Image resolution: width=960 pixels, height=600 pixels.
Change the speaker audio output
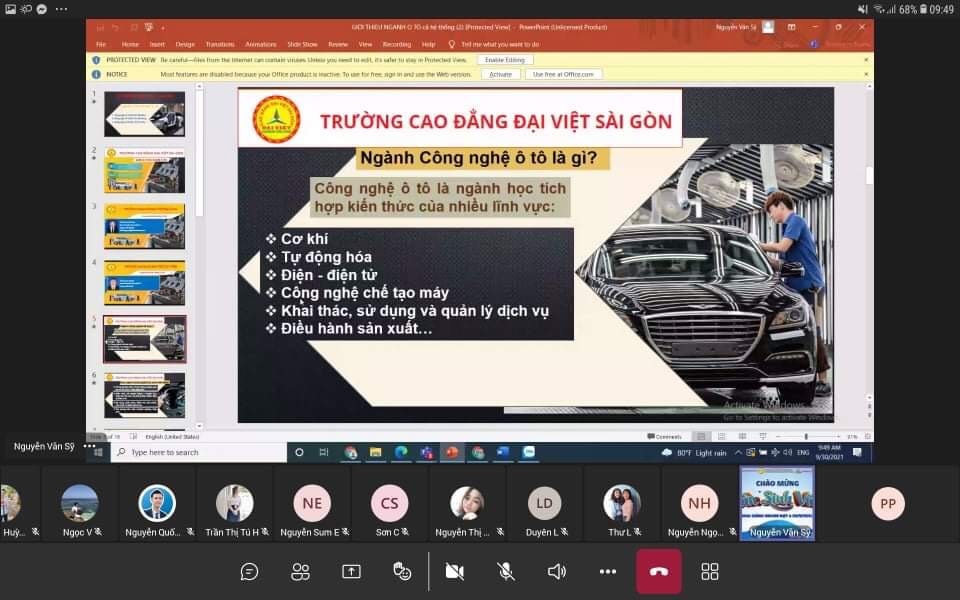[557, 572]
